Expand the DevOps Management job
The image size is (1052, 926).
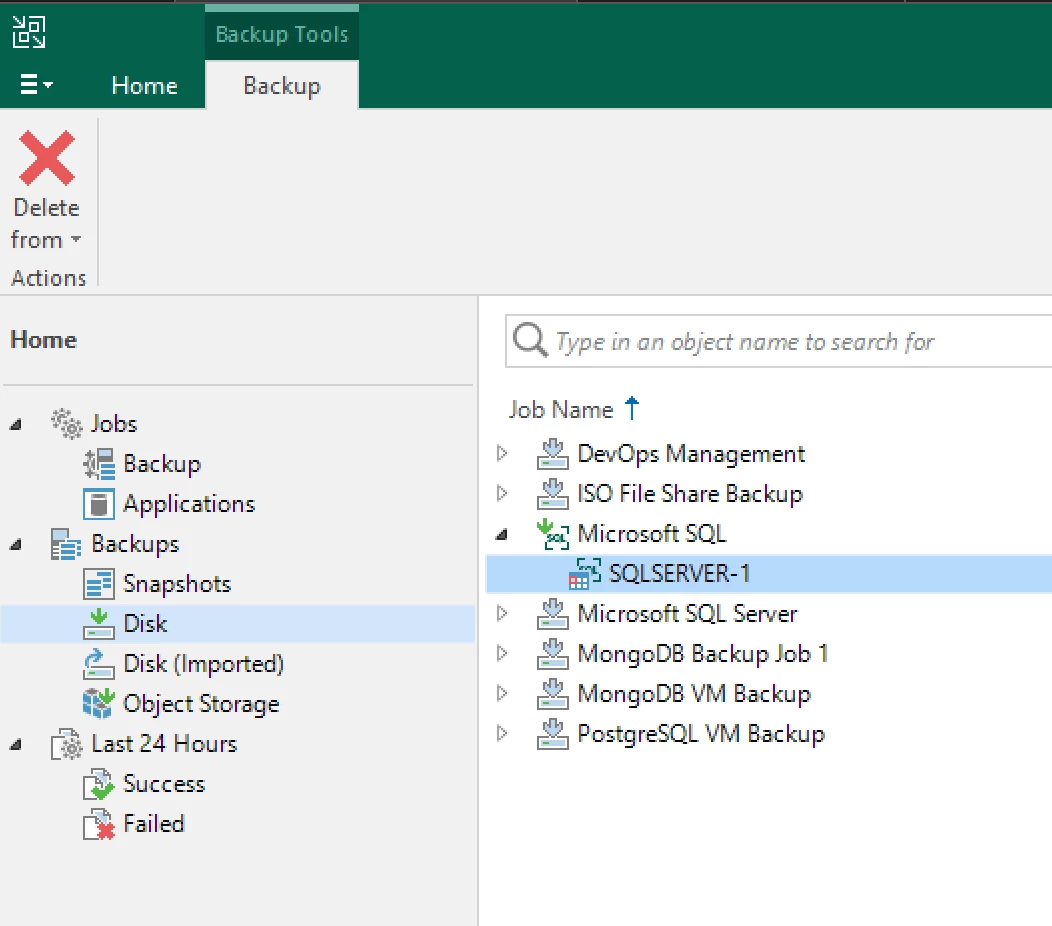tap(502, 454)
